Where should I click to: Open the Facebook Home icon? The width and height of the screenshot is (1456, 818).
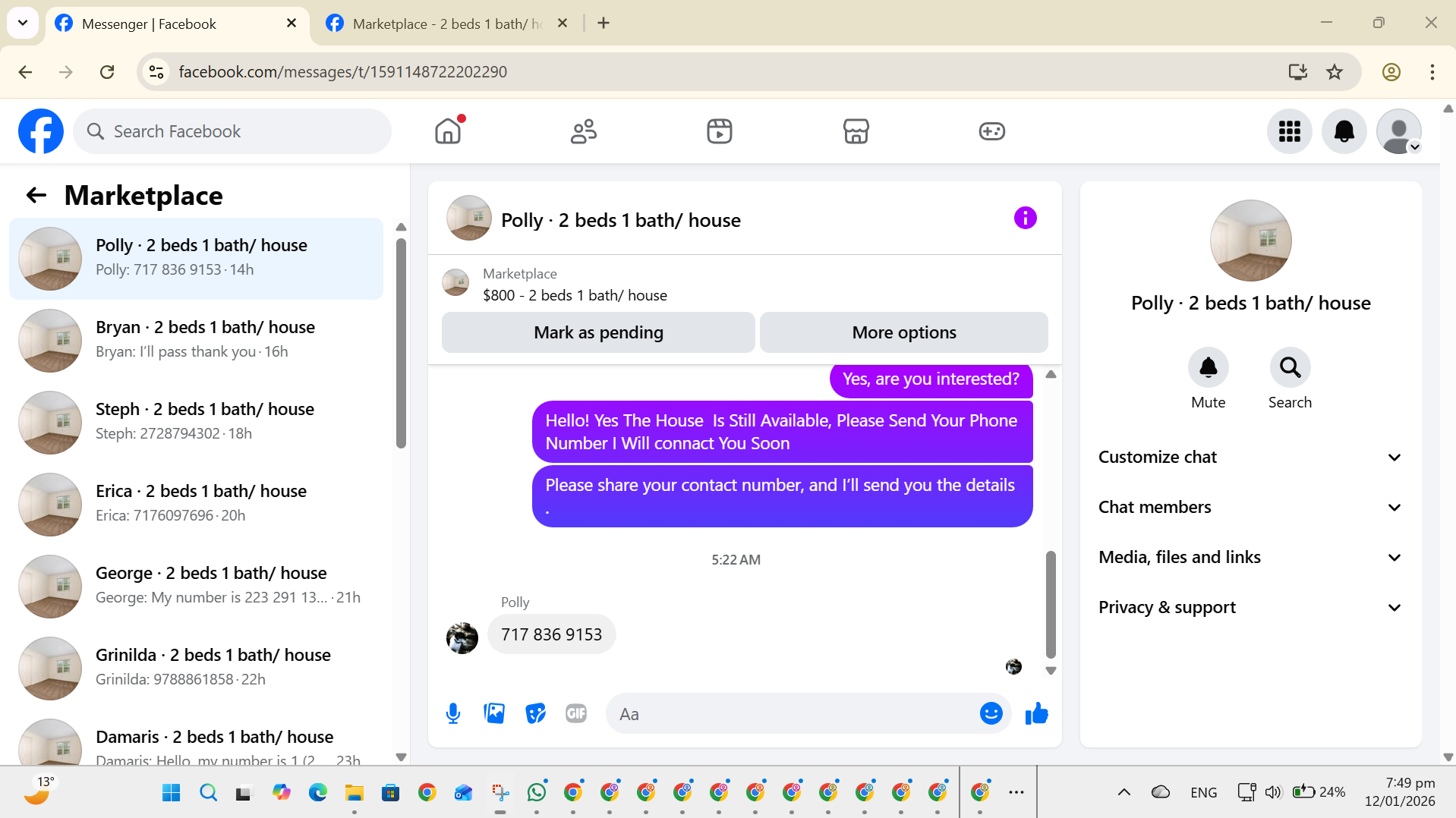pyautogui.click(x=448, y=131)
